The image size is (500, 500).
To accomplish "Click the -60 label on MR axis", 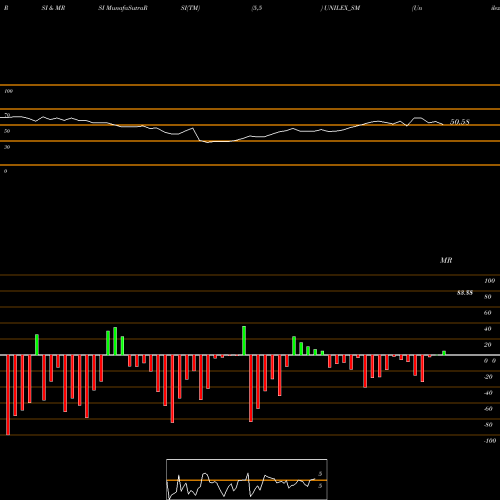I will 488,409.
